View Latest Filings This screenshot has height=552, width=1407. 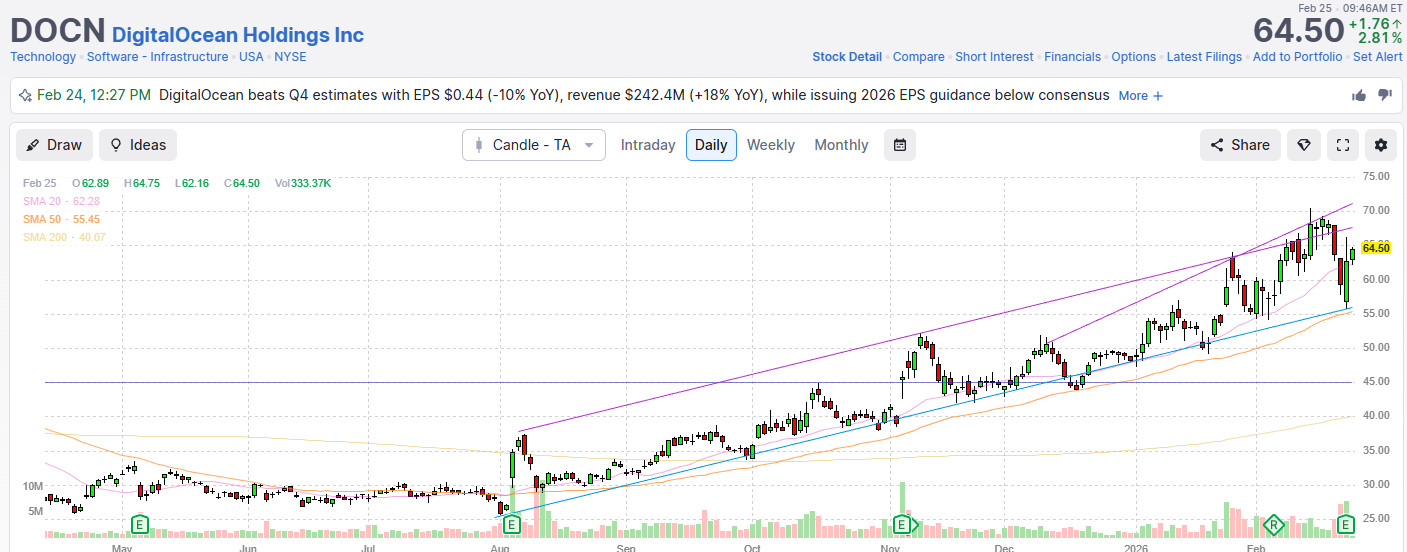click(x=1204, y=57)
